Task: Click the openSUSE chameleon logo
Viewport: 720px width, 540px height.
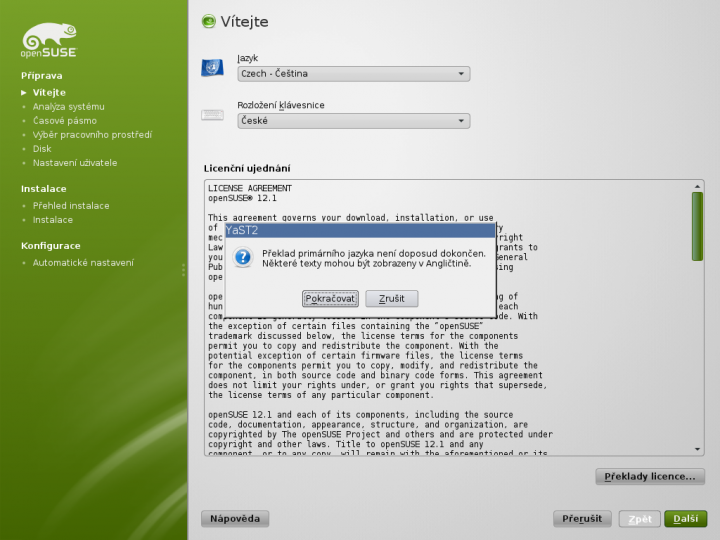Action: (x=49, y=40)
